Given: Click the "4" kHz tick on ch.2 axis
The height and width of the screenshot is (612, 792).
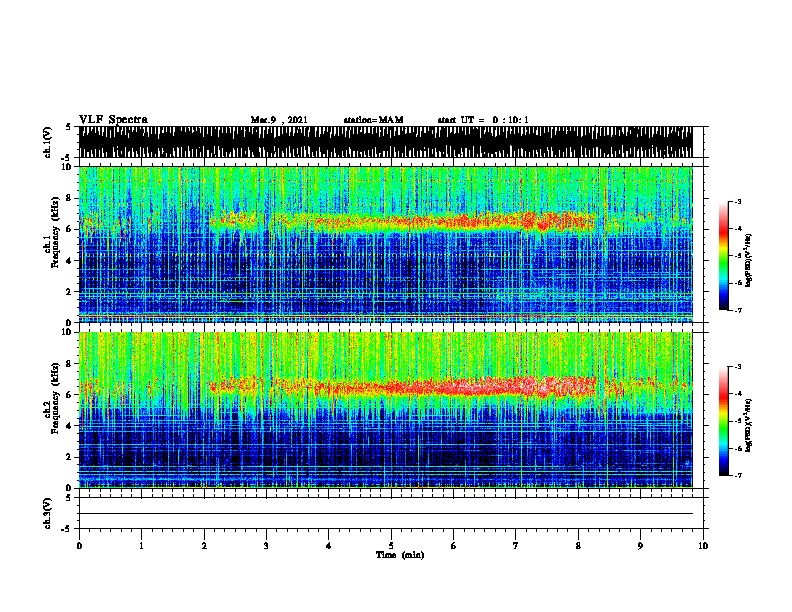Looking at the screenshot, I should (x=70, y=426).
